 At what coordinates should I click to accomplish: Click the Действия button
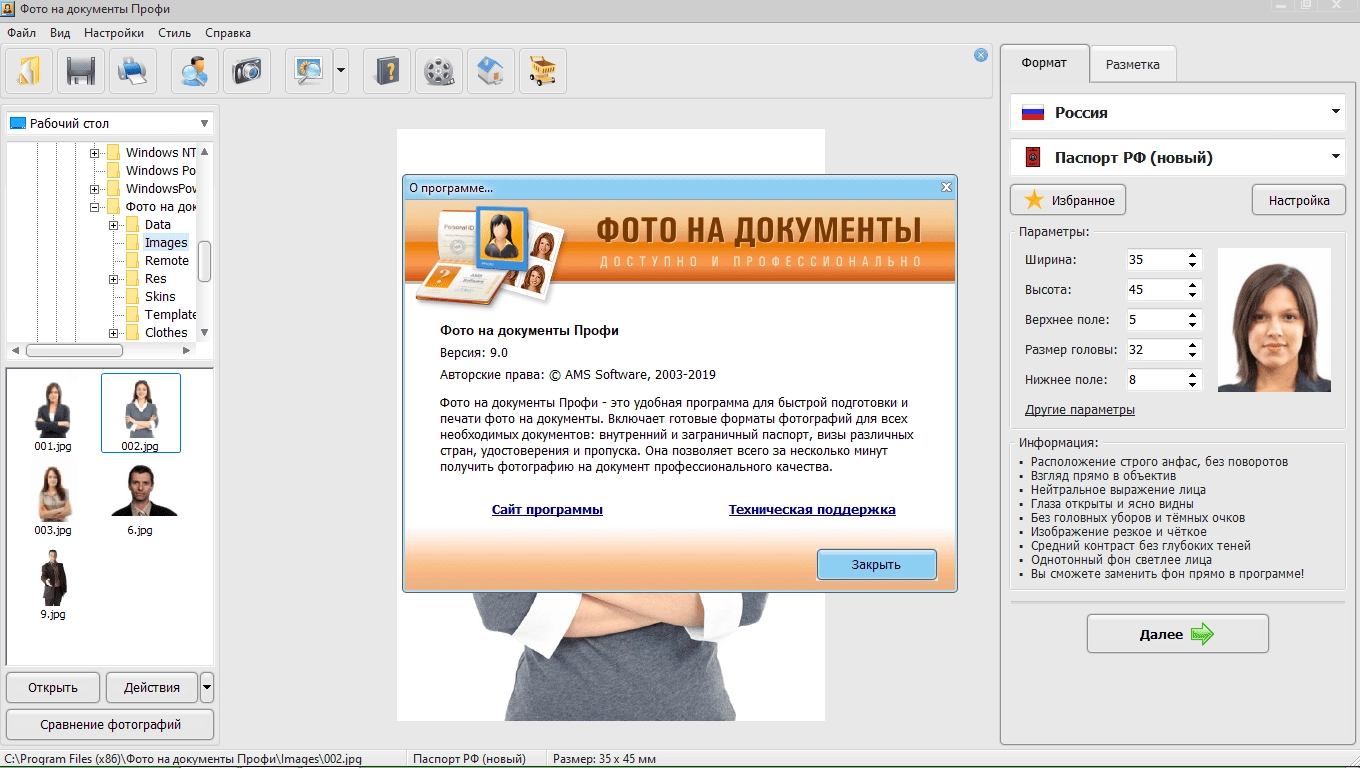(x=152, y=687)
